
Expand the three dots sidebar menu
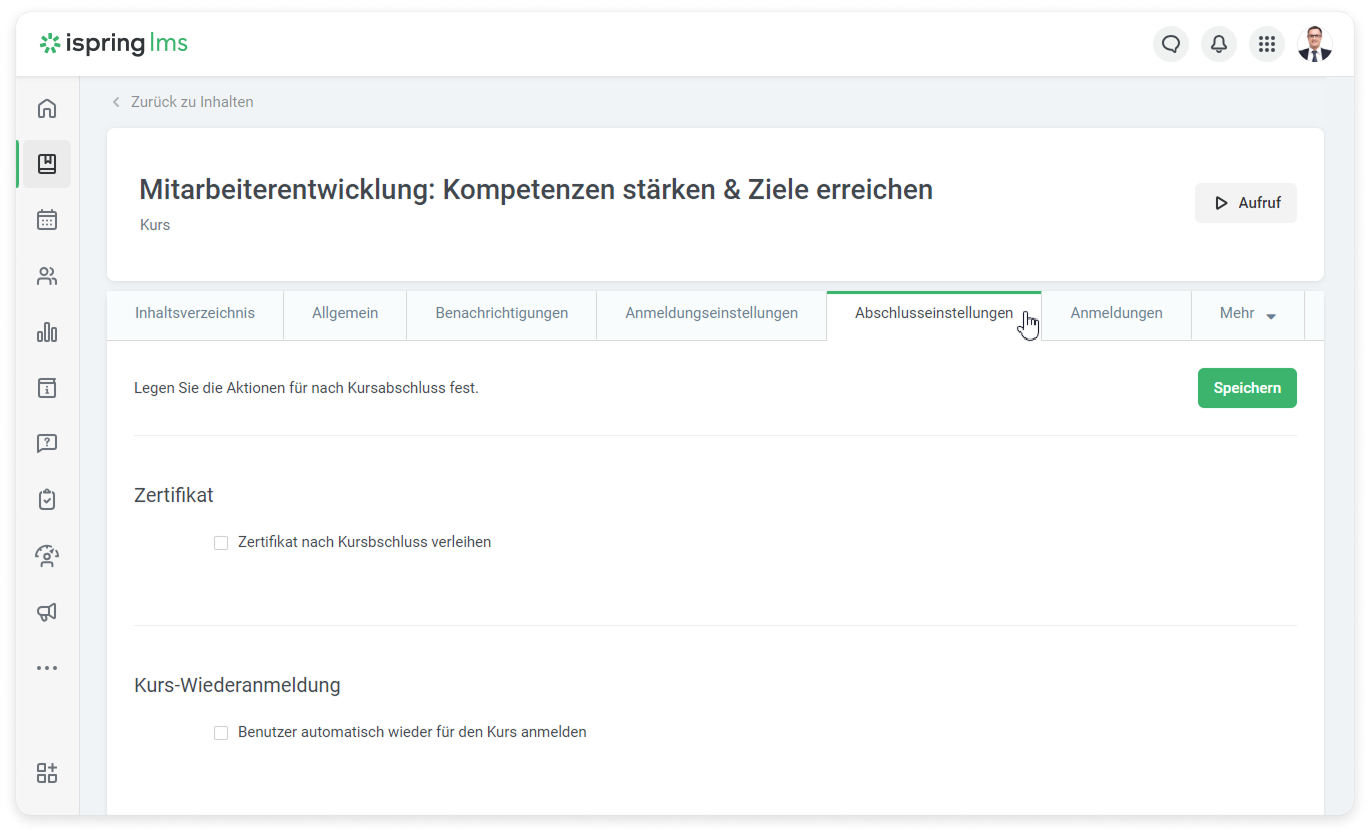point(47,668)
